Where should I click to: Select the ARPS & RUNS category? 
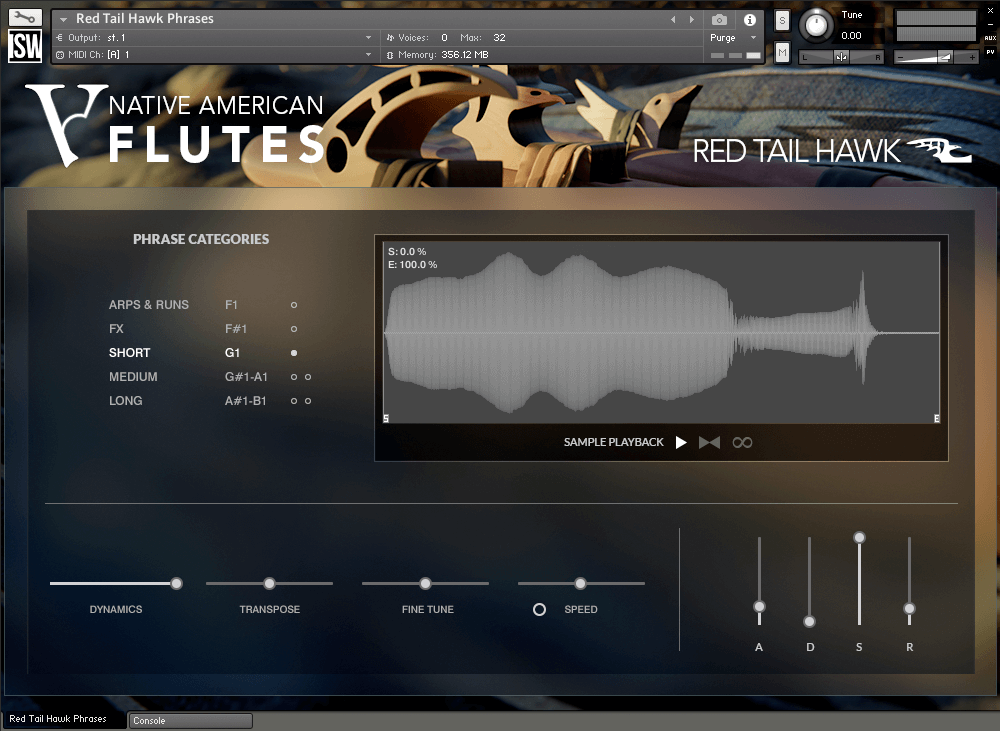point(148,305)
